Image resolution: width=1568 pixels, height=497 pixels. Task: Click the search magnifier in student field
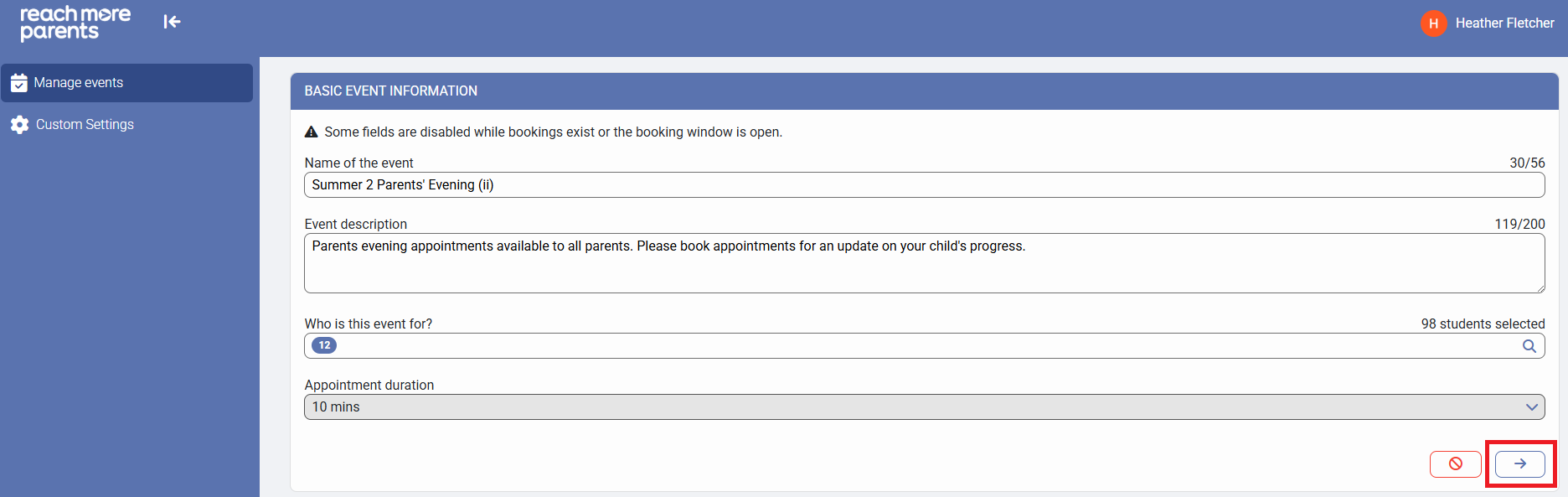point(1529,346)
